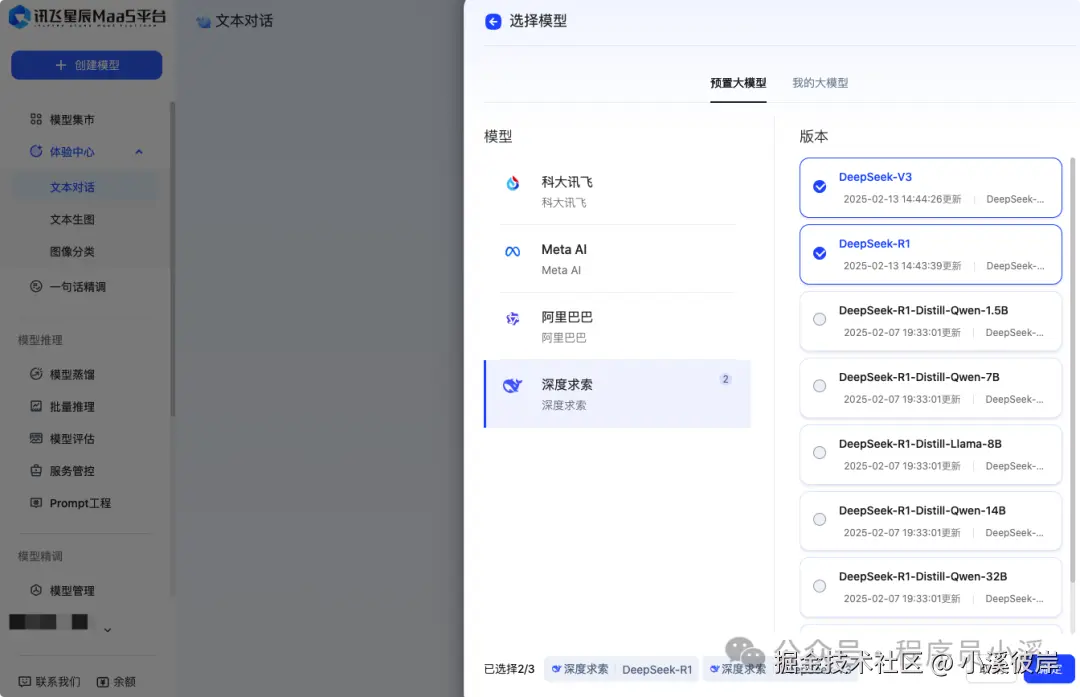This screenshot has height=697, width=1080.
Task: Click the 一句话精调 sidebar icon
Action: [36, 286]
